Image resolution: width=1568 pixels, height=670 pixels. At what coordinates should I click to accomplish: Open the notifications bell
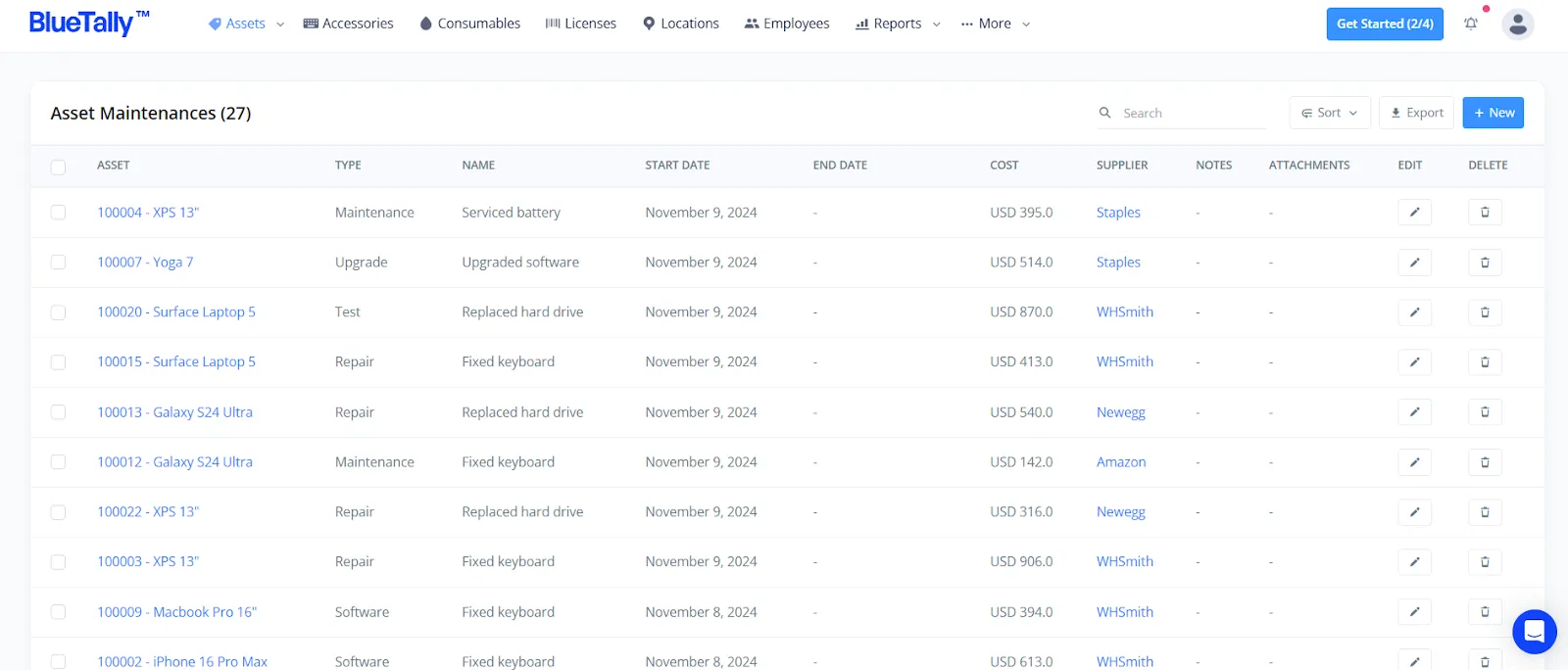click(x=1471, y=24)
